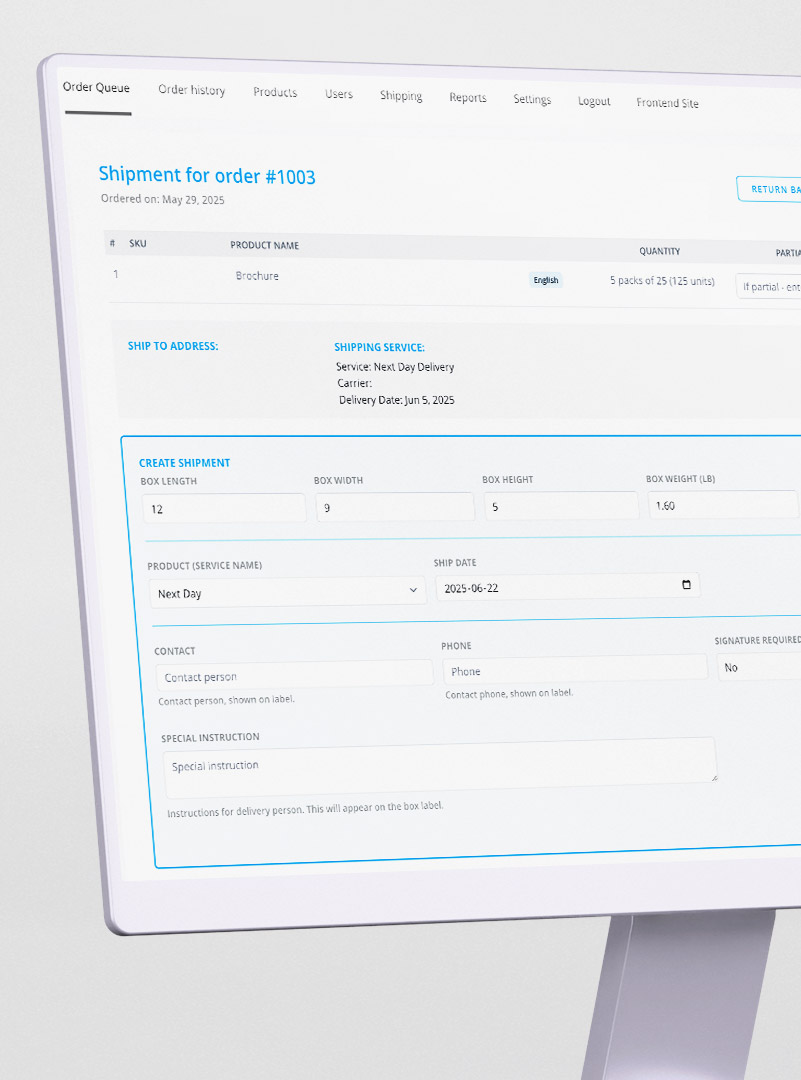Viewport: 801px width, 1080px height.
Task: Open the Order history tab
Action: pos(191,90)
